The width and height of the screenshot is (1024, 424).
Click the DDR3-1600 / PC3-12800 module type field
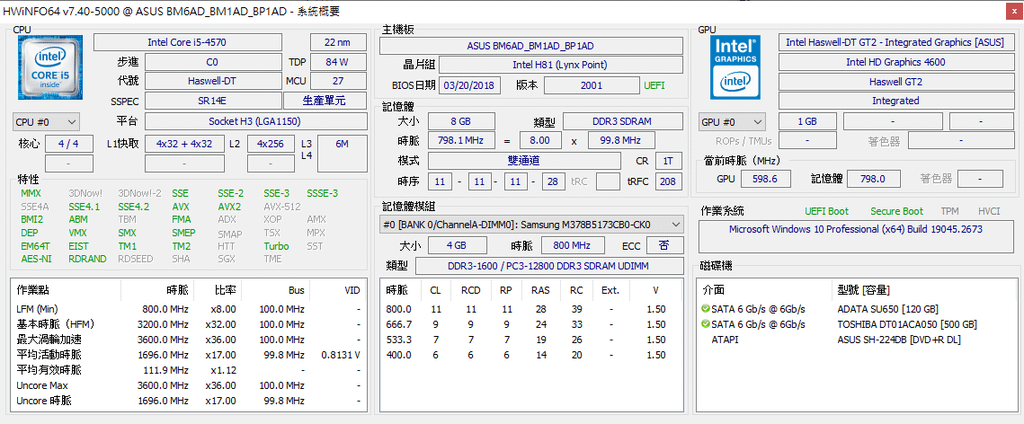pos(549,266)
